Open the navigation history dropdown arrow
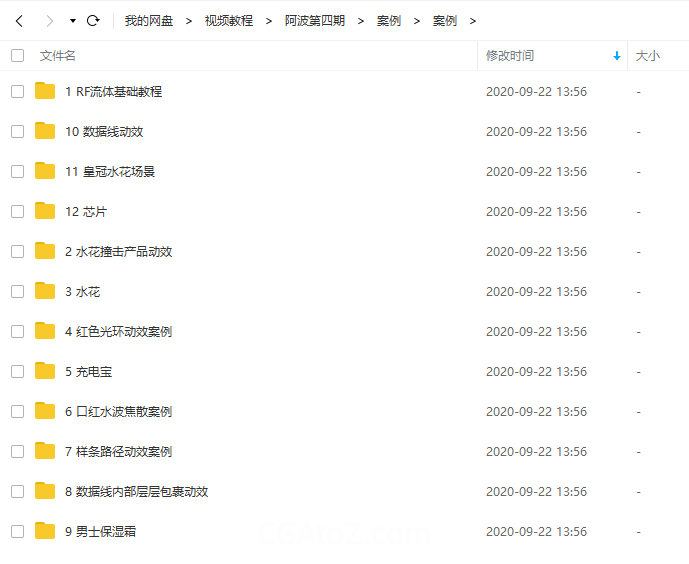Viewport: 689px width, 564px height. (x=72, y=20)
